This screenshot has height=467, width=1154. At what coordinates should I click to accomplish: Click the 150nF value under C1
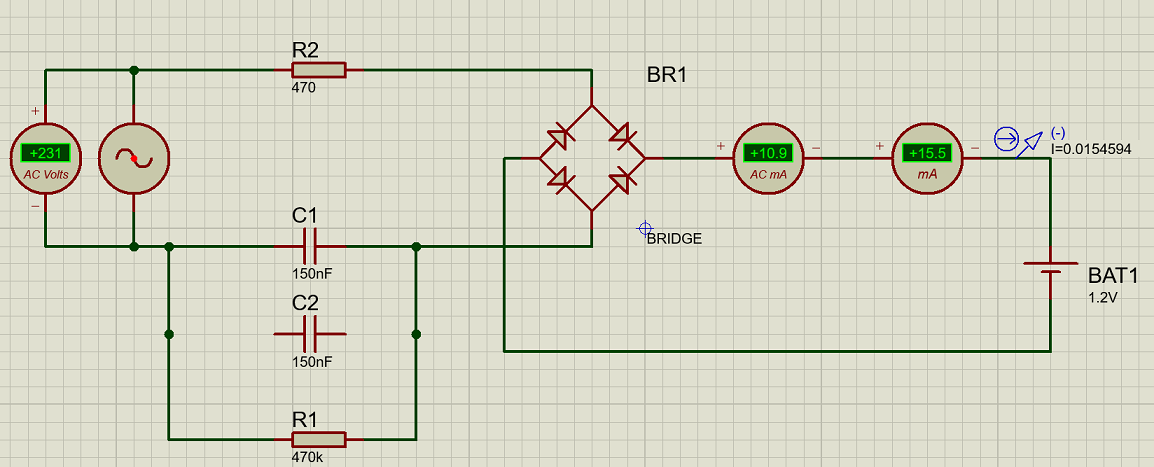pos(312,274)
